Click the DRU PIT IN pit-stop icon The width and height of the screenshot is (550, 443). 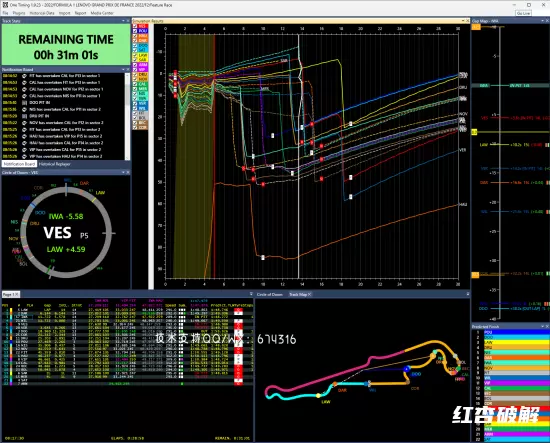25,116
